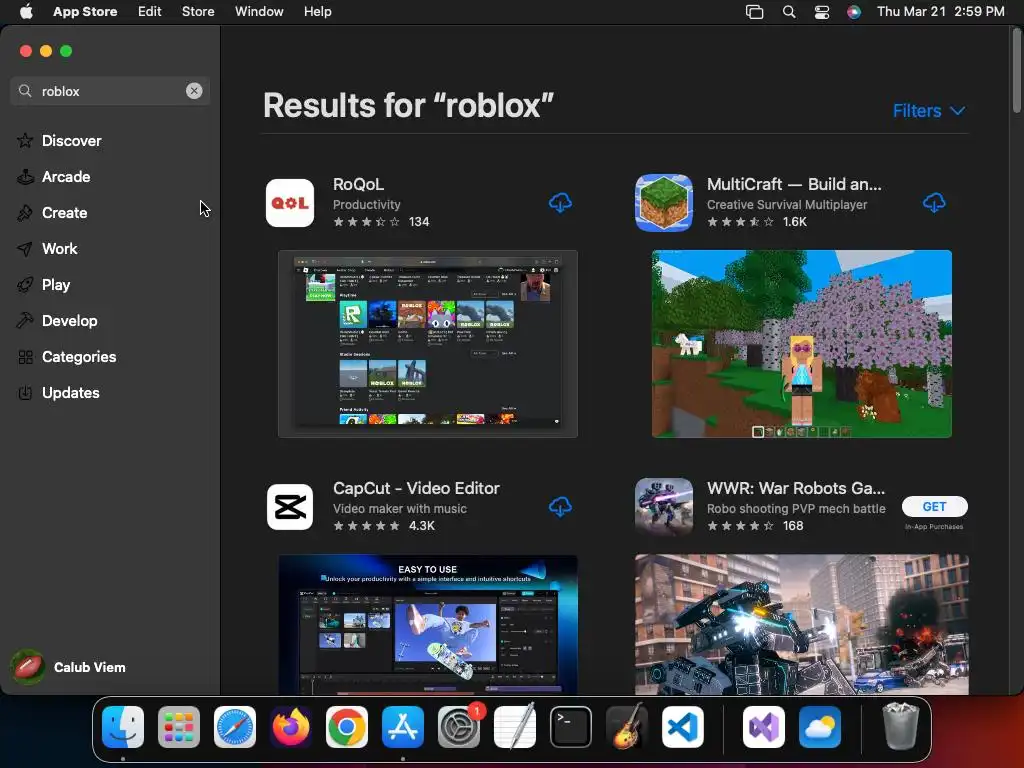Screen dimensions: 1024x768
Task: Open the Work category
Action: 59,248
